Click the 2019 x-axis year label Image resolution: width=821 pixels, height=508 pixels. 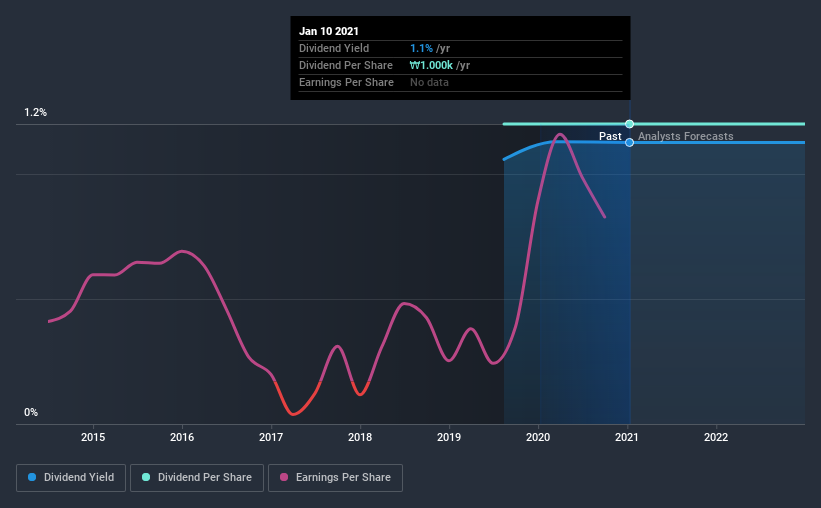tap(449, 437)
